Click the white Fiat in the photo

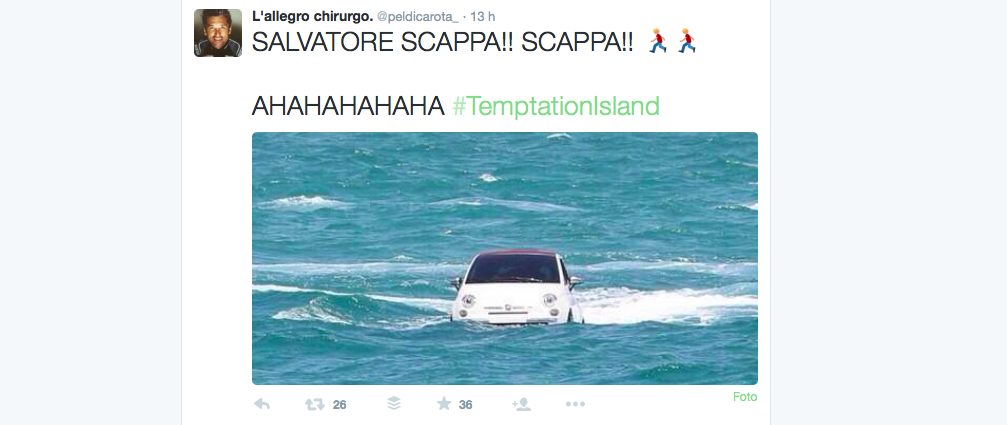point(516,287)
